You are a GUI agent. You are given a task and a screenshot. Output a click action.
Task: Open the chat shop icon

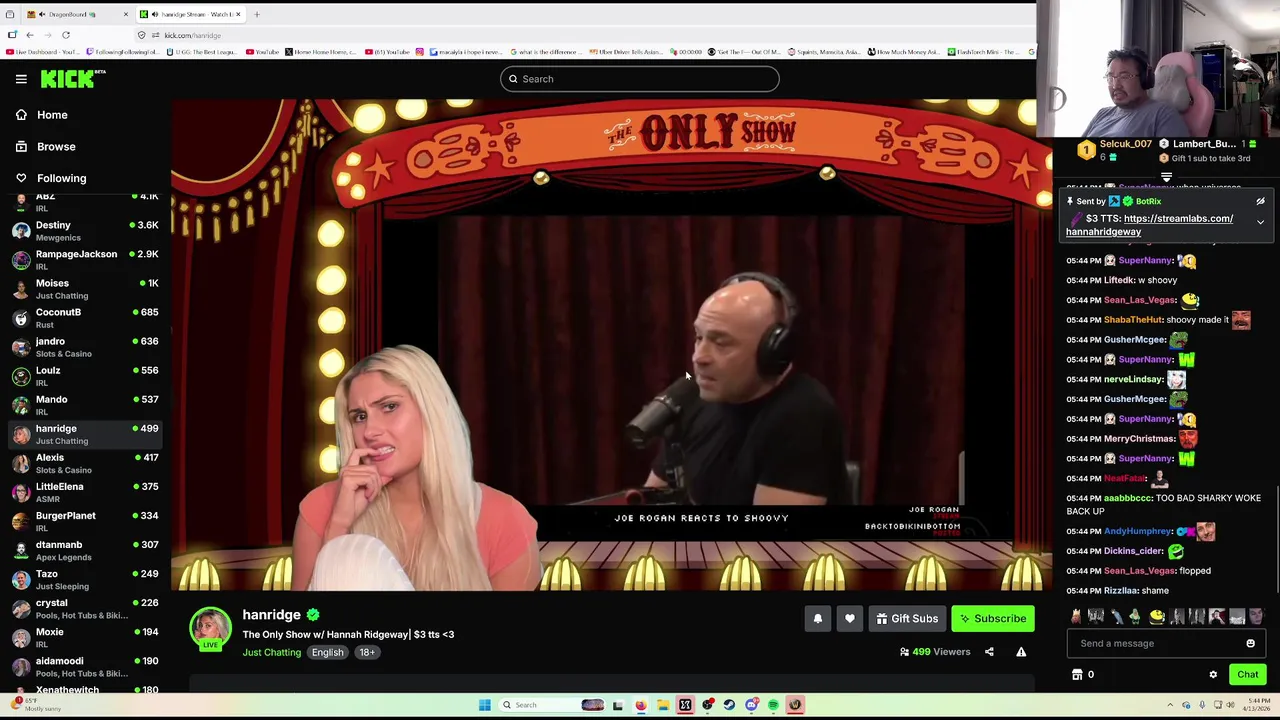1077,675
